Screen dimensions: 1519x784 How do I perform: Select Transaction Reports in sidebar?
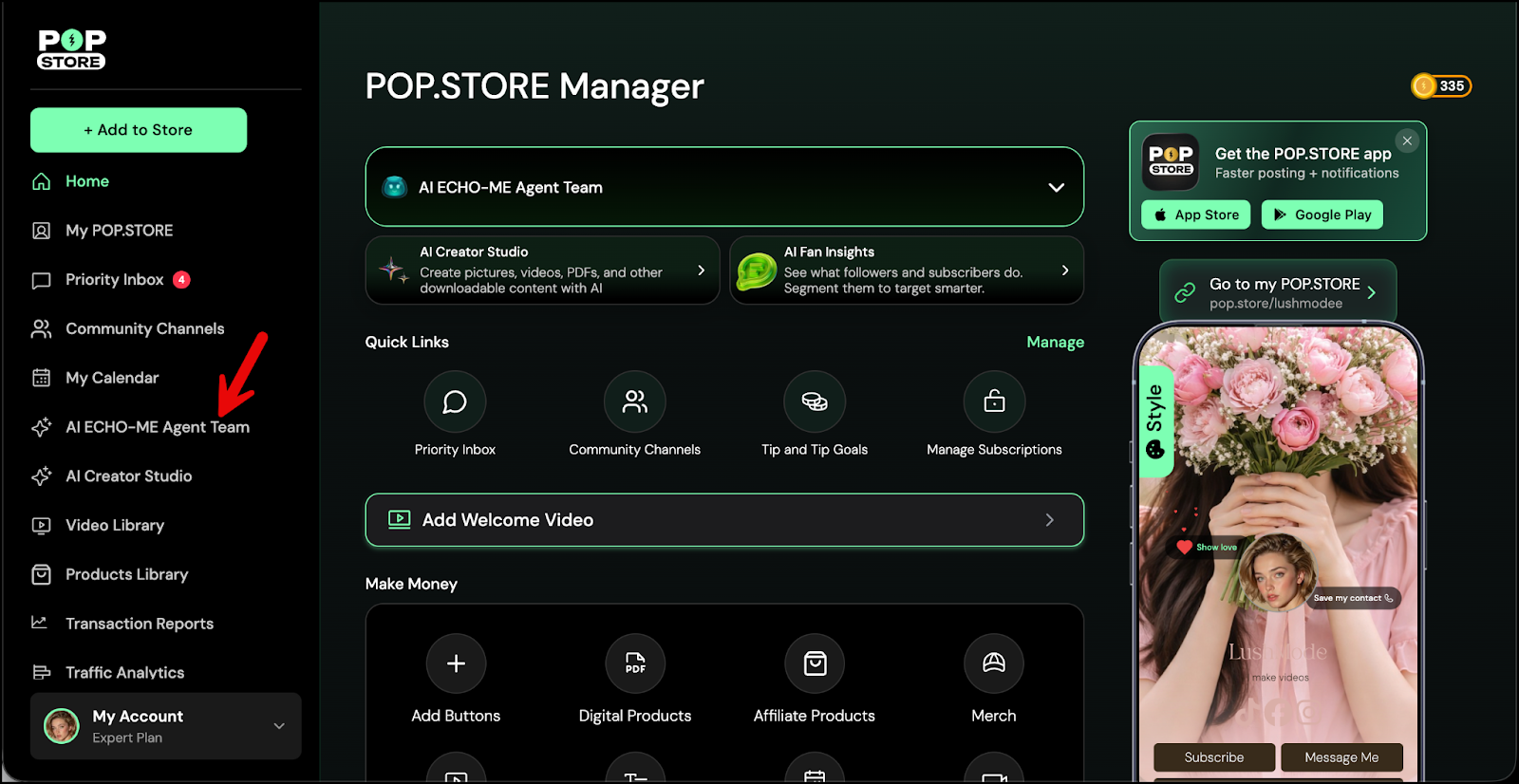(x=139, y=624)
